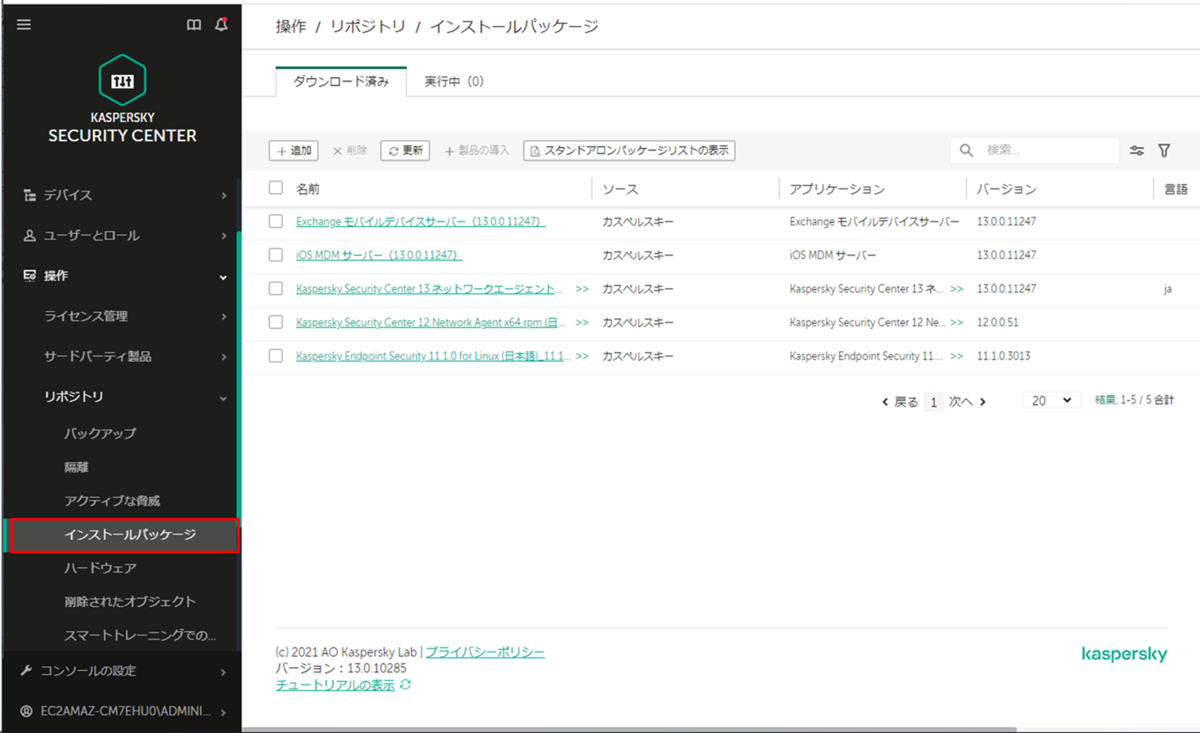Open the notifications bell icon

point(221,25)
